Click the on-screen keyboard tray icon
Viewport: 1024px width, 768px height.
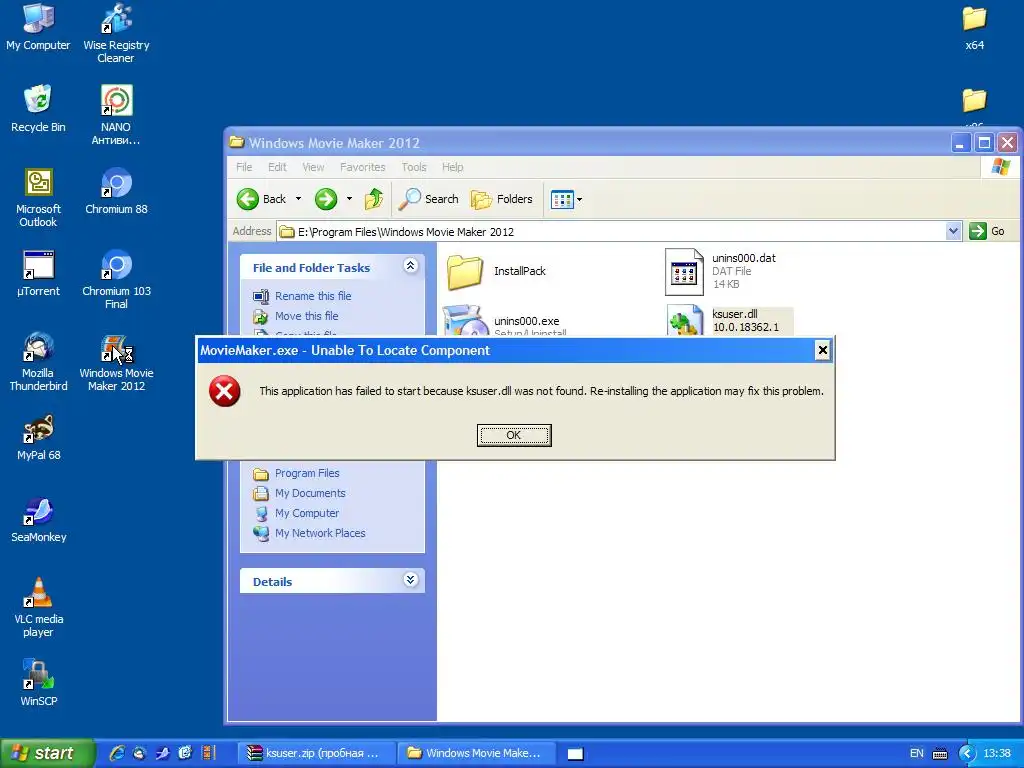click(x=940, y=753)
